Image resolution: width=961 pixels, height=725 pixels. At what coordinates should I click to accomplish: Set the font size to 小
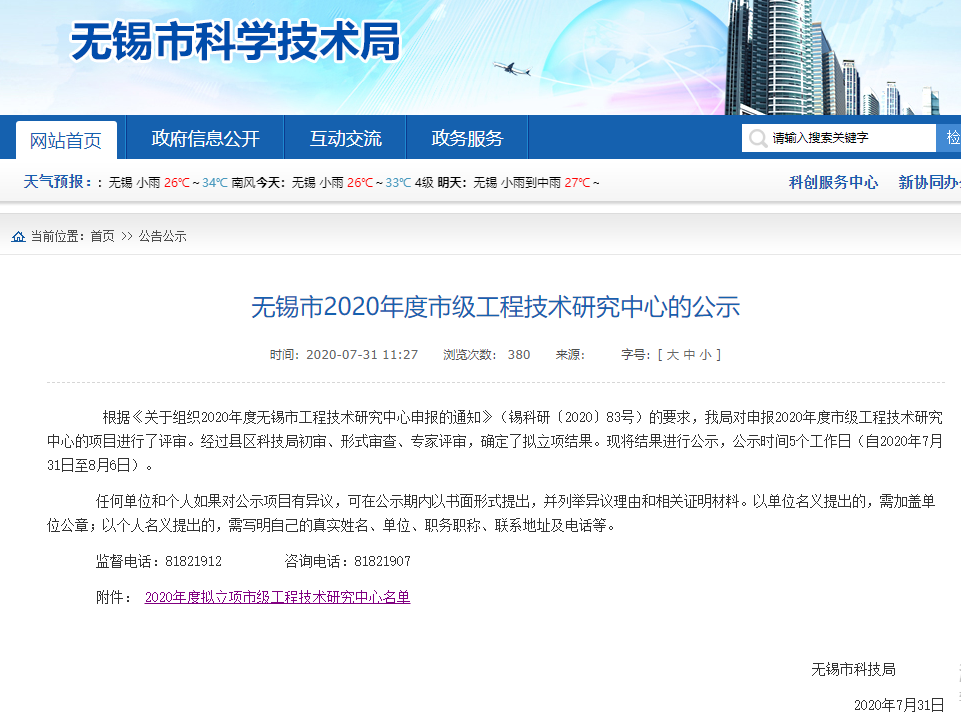tap(705, 355)
